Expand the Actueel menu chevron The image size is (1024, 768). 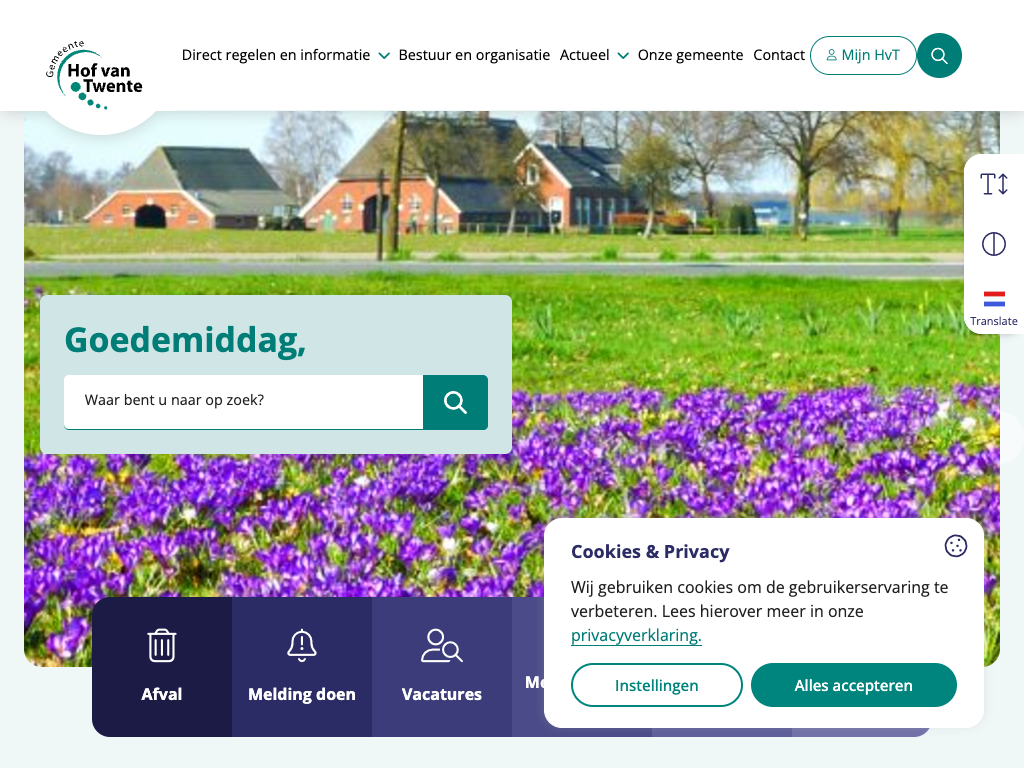(x=623, y=56)
